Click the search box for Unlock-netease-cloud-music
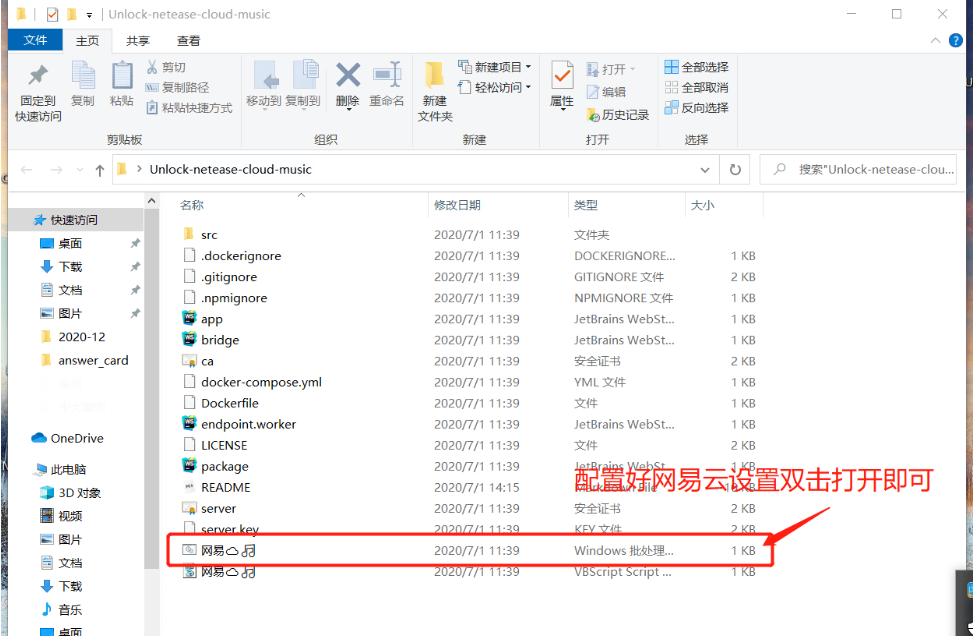 pos(858,169)
